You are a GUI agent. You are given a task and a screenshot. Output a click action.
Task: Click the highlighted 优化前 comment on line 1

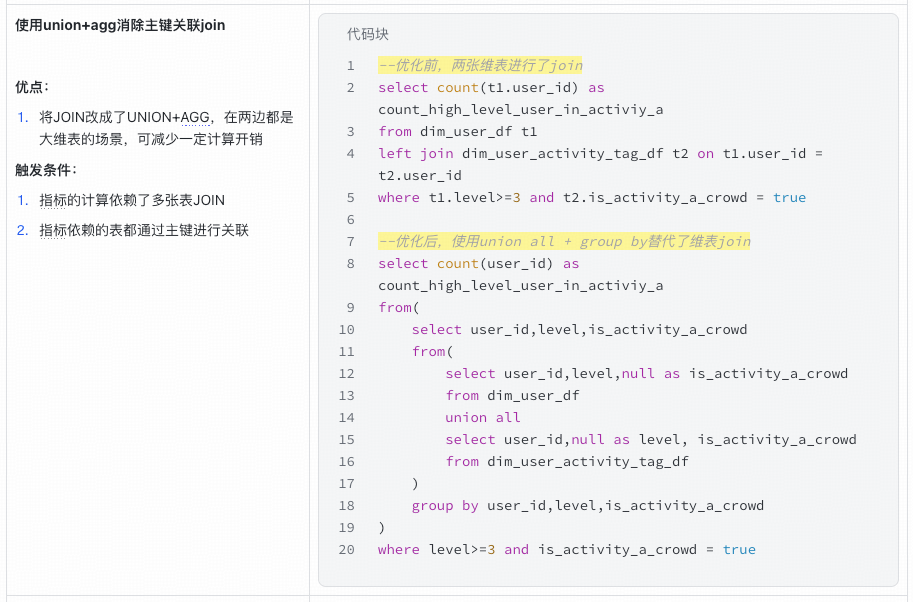(480, 66)
